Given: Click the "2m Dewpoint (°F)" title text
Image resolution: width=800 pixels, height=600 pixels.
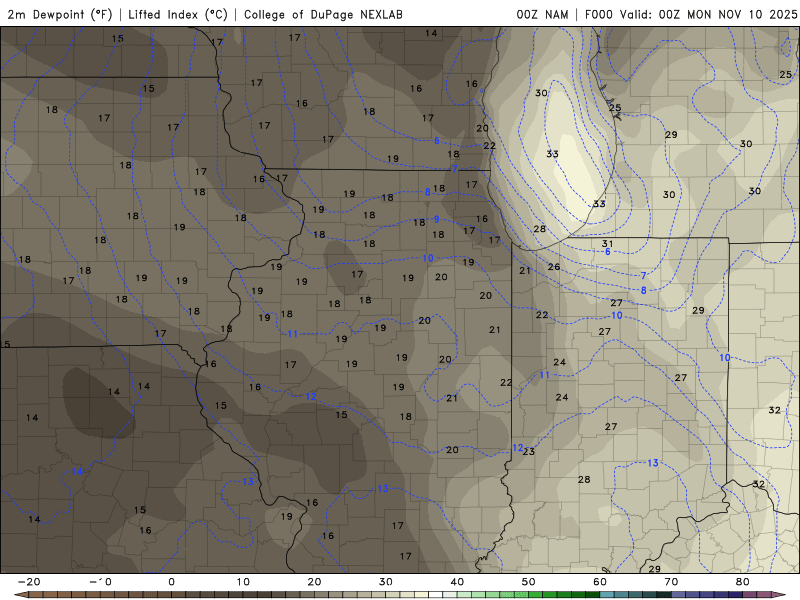Looking at the screenshot, I should 60,14.
